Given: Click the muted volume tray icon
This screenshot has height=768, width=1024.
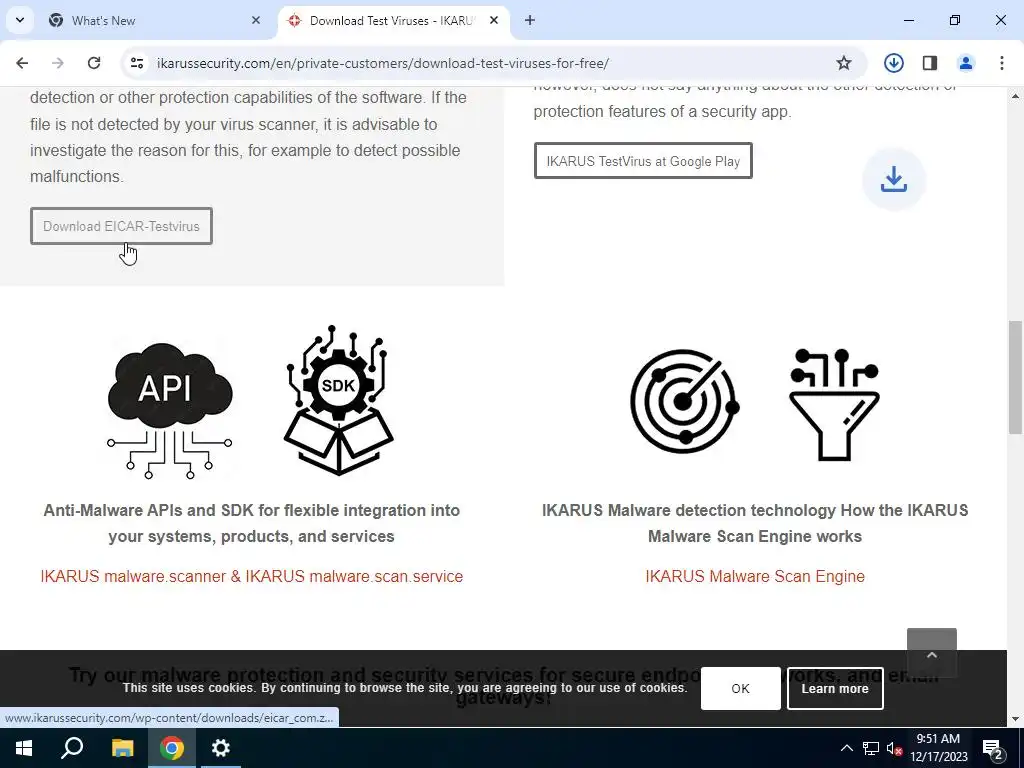Looking at the screenshot, I should coord(894,748).
